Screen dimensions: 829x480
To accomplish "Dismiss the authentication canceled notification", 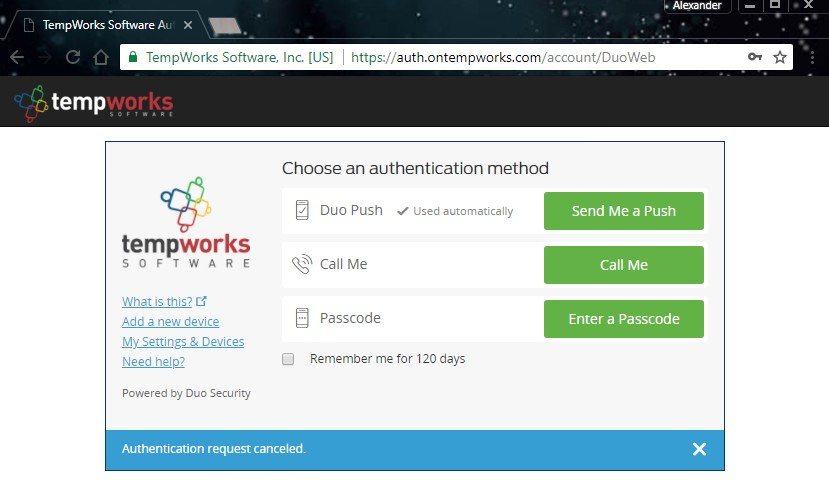I will point(699,449).
